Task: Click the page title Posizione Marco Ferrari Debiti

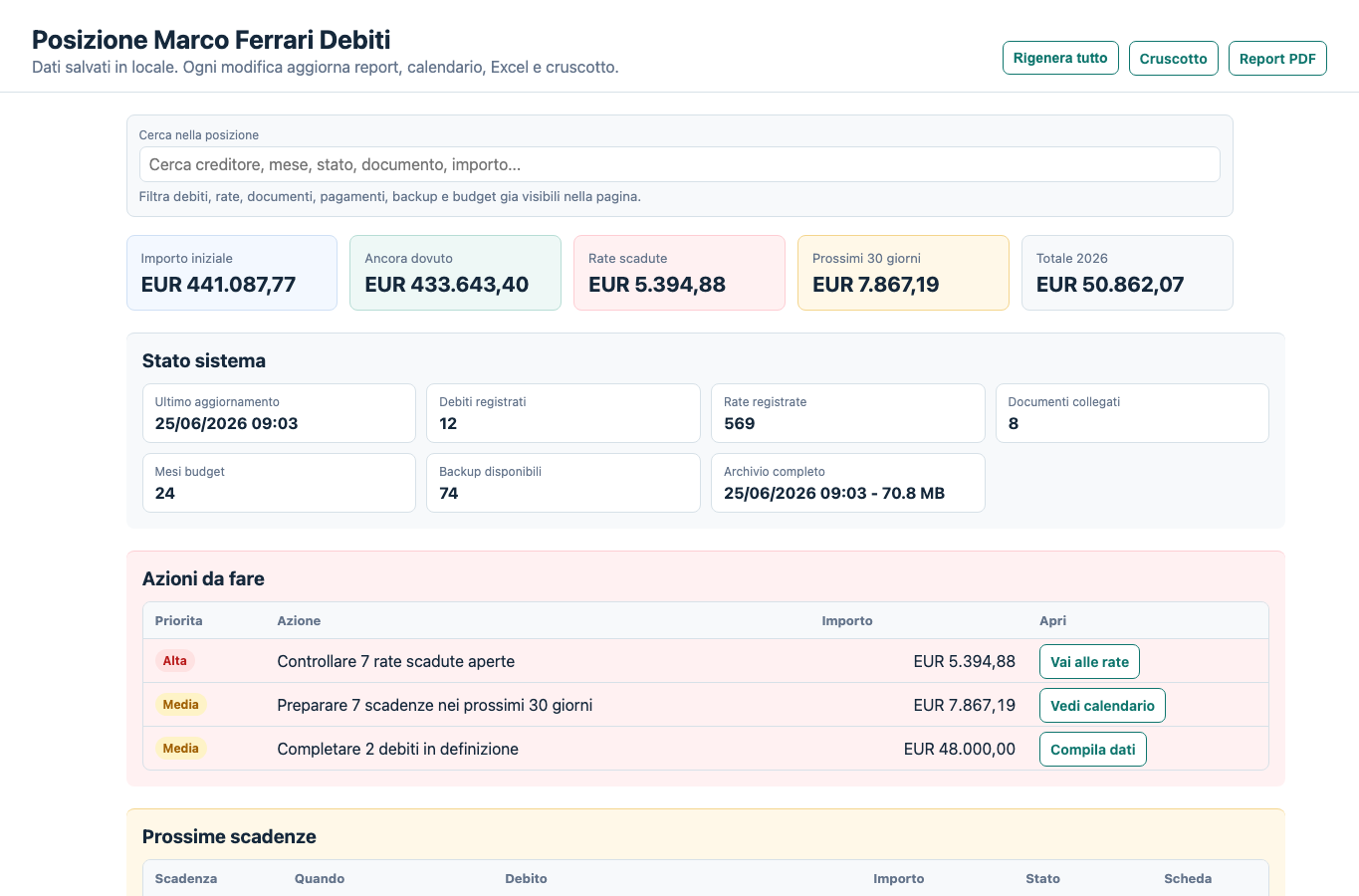Action: coord(211,40)
